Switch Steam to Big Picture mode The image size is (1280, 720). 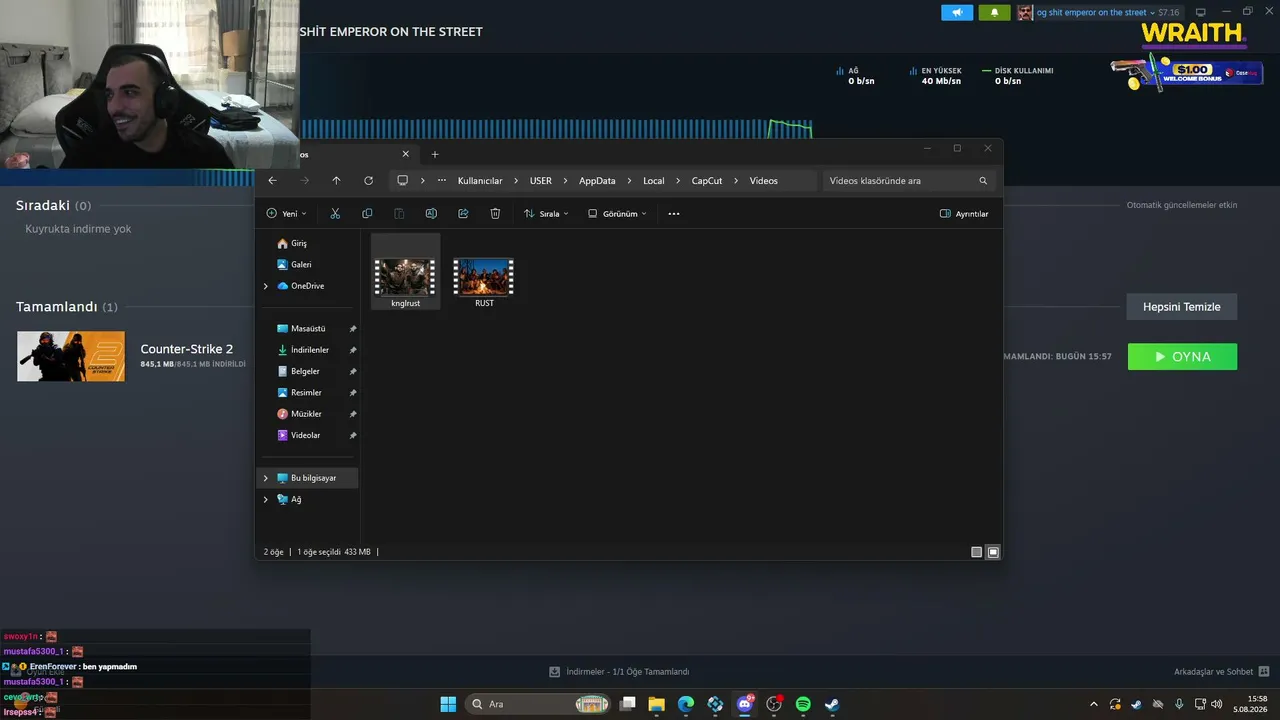[x=1201, y=12]
